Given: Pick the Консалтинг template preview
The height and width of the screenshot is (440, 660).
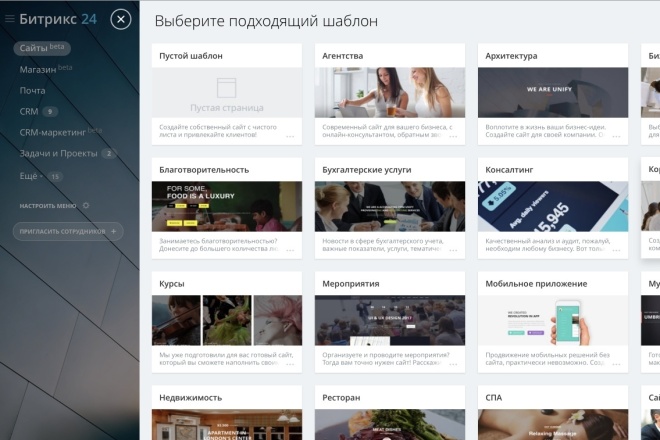Looking at the screenshot, I should tap(553, 206).
